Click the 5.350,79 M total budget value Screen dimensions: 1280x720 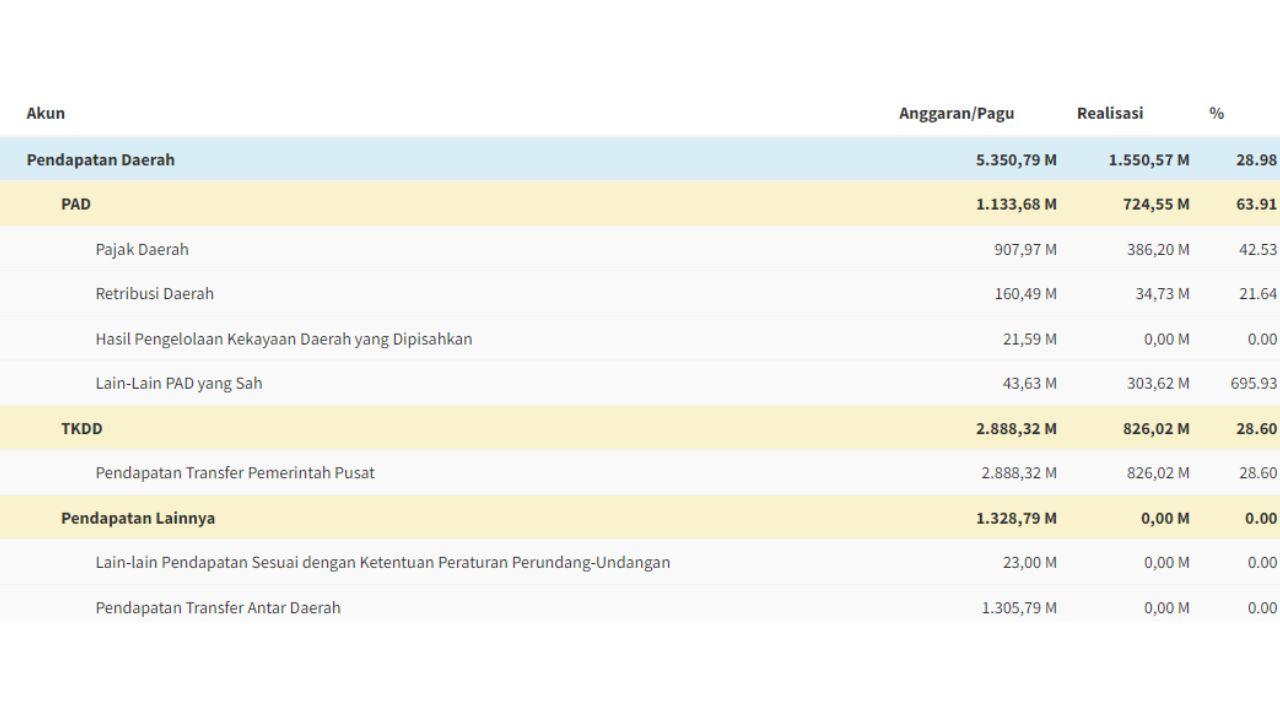1016,160
